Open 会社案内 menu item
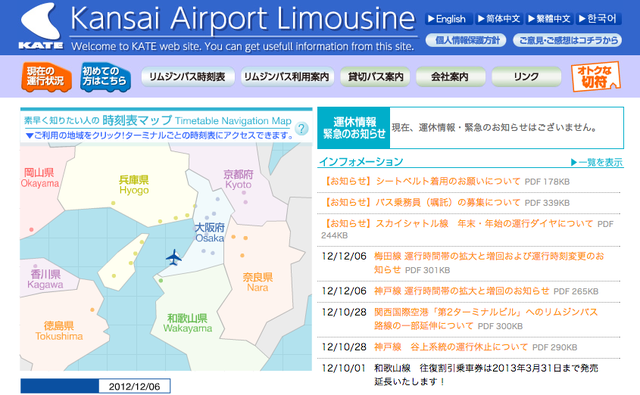The image size is (640, 395). pos(450,77)
